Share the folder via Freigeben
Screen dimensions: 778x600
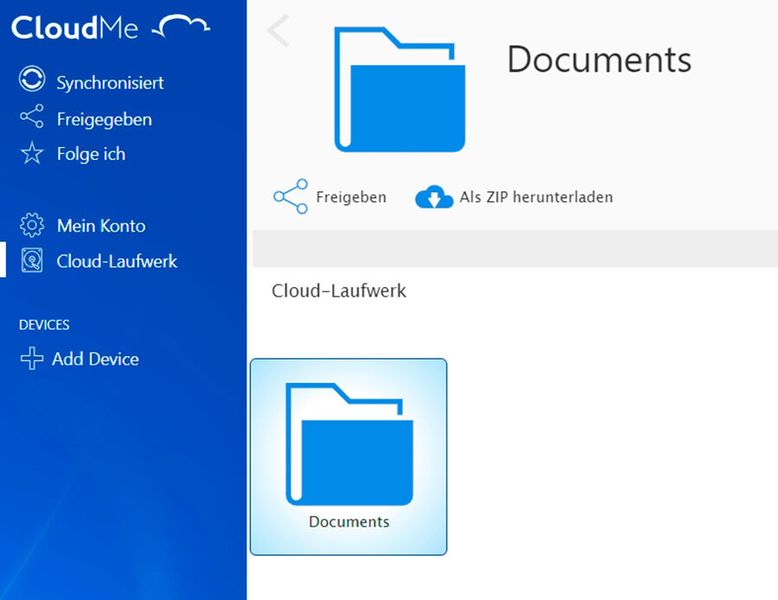[351, 197]
